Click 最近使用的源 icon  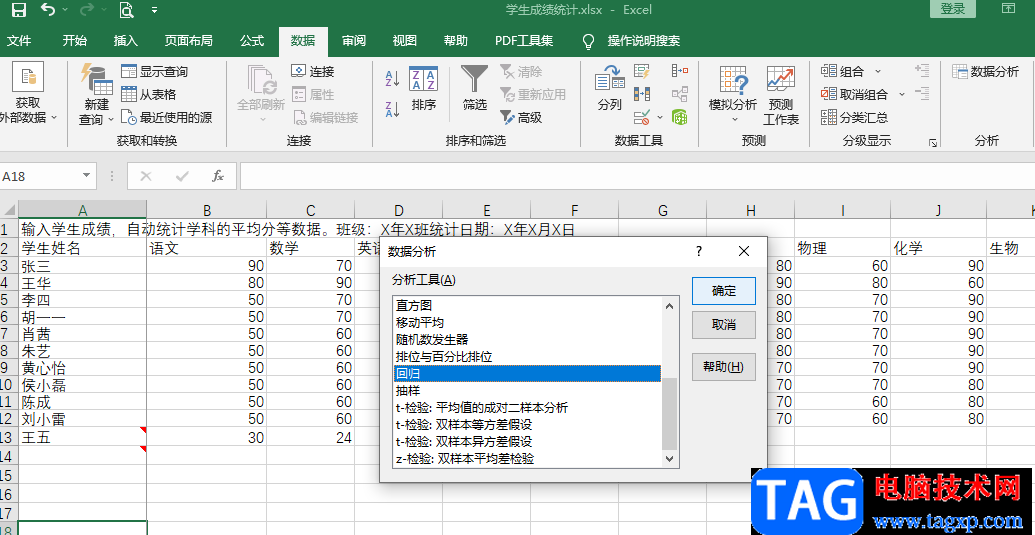point(129,118)
